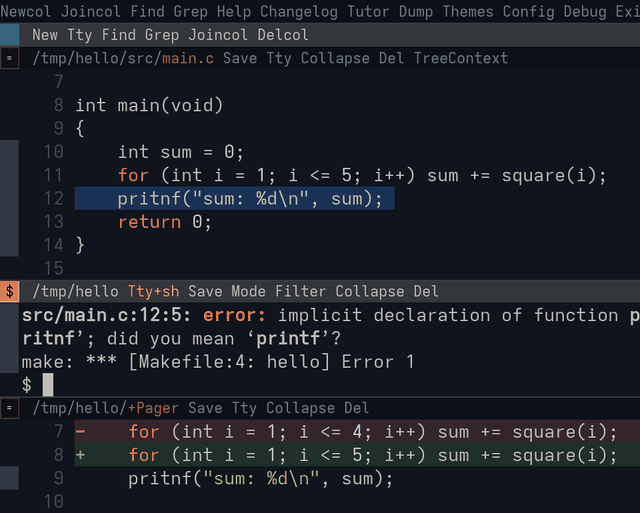Click Mode in the terminal tag
The width and height of the screenshot is (640, 513).
pos(248,291)
